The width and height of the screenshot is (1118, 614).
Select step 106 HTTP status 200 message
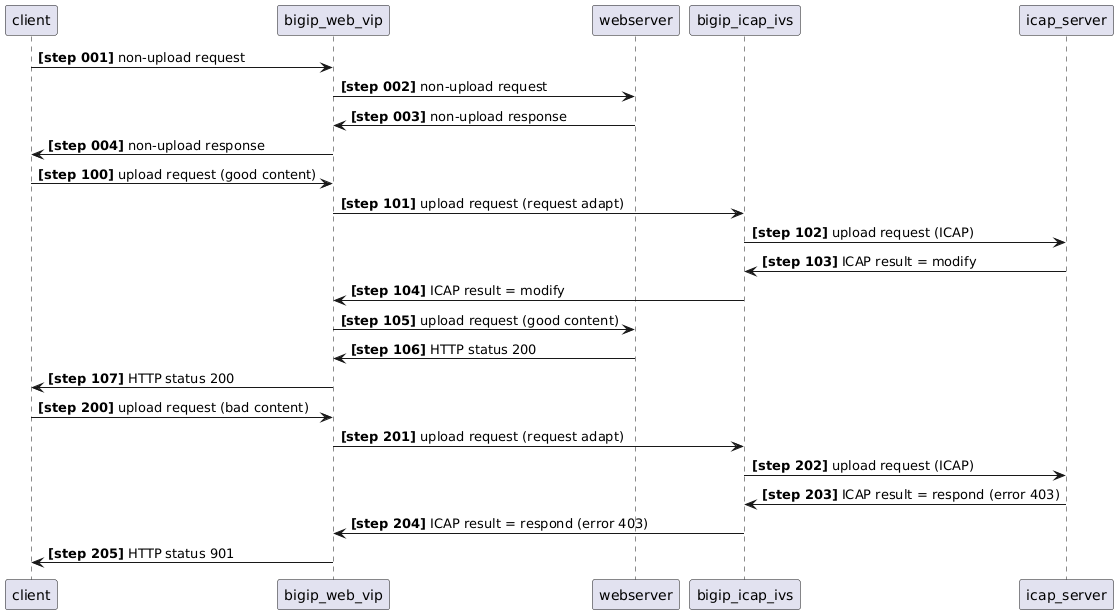[443, 350]
